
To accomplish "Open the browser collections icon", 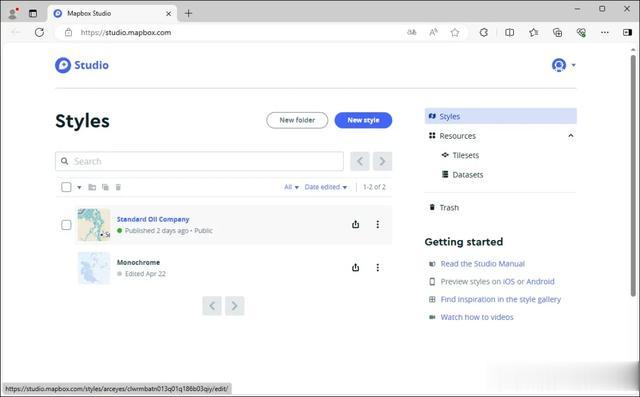I will pyautogui.click(x=558, y=33).
